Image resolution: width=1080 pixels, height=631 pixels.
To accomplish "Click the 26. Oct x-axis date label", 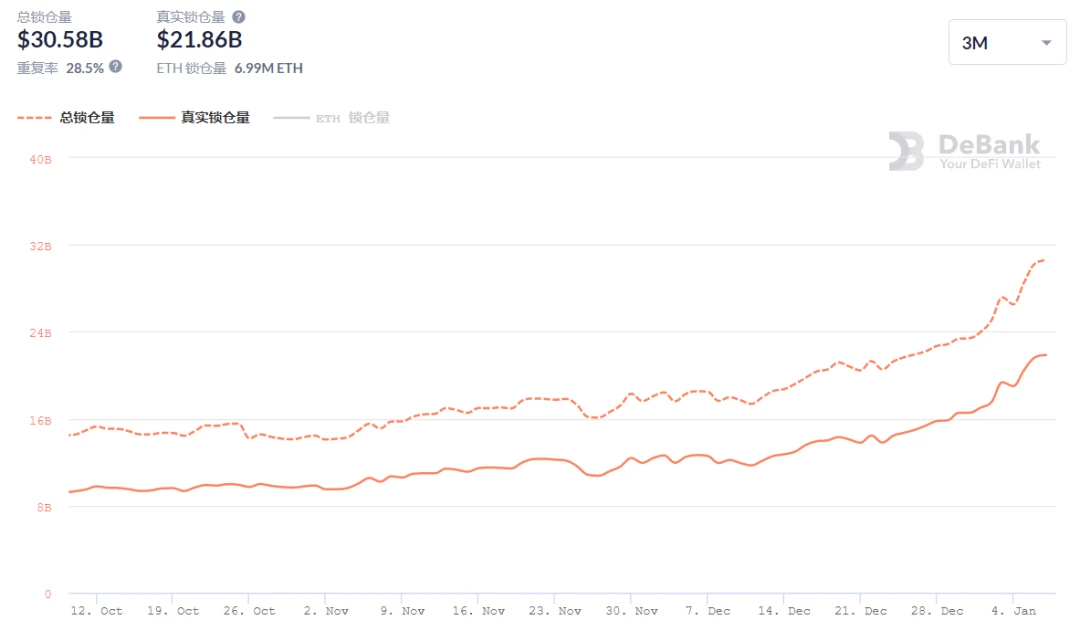I will [249, 611].
